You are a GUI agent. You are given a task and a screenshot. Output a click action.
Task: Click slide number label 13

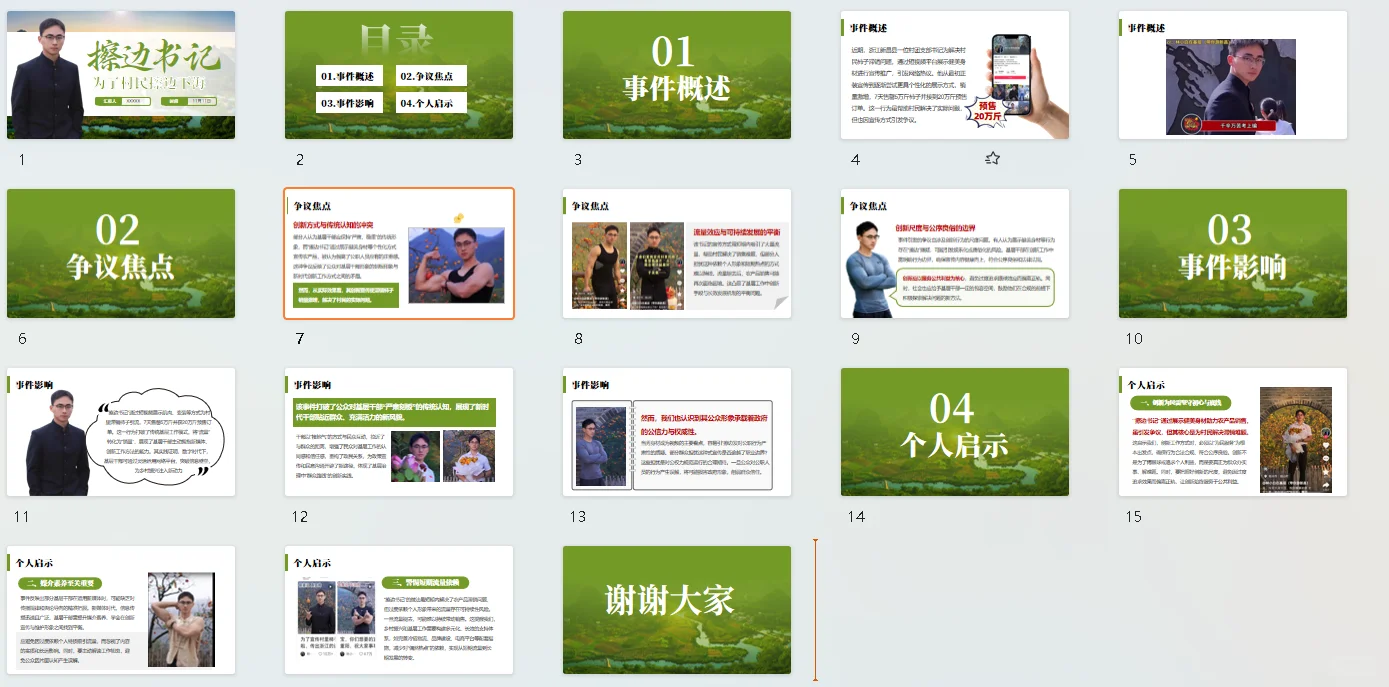[x=578, y=517]
